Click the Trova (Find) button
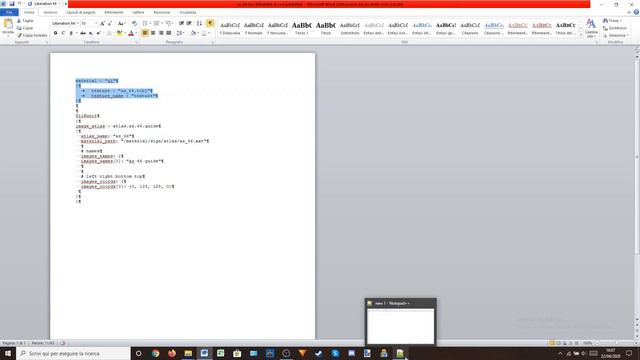This screenshot has height=360, width=640. pyautogui.click(x=612, y=20)
